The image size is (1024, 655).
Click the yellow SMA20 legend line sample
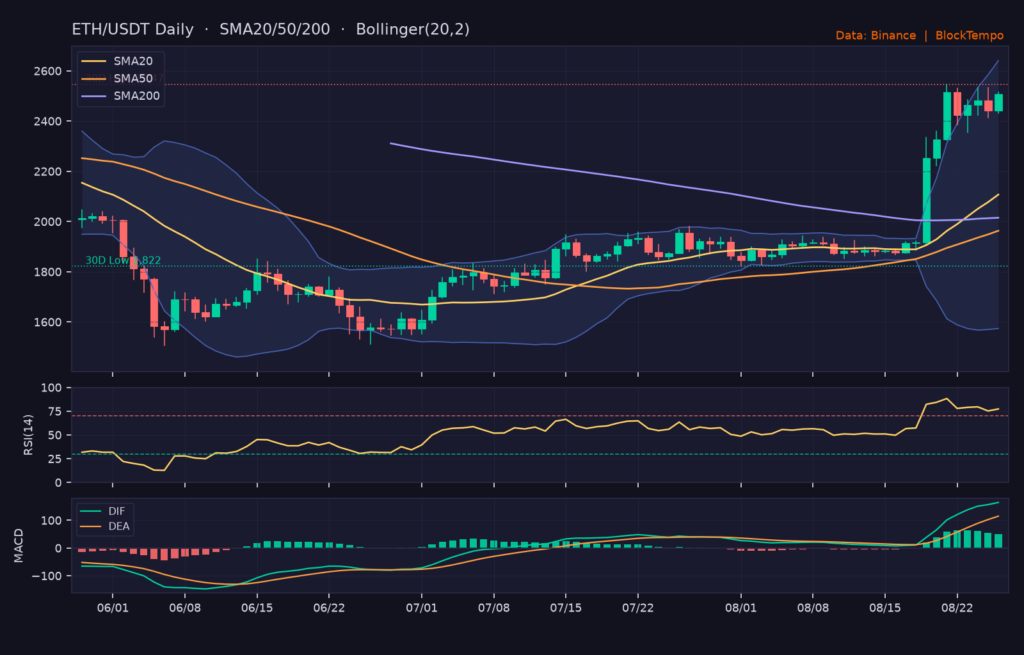93,61
